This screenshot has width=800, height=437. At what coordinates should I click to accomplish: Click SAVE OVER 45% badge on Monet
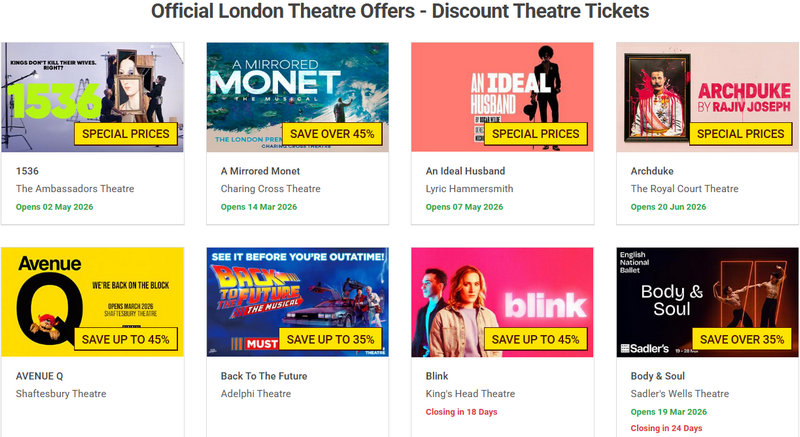[330, 134]
